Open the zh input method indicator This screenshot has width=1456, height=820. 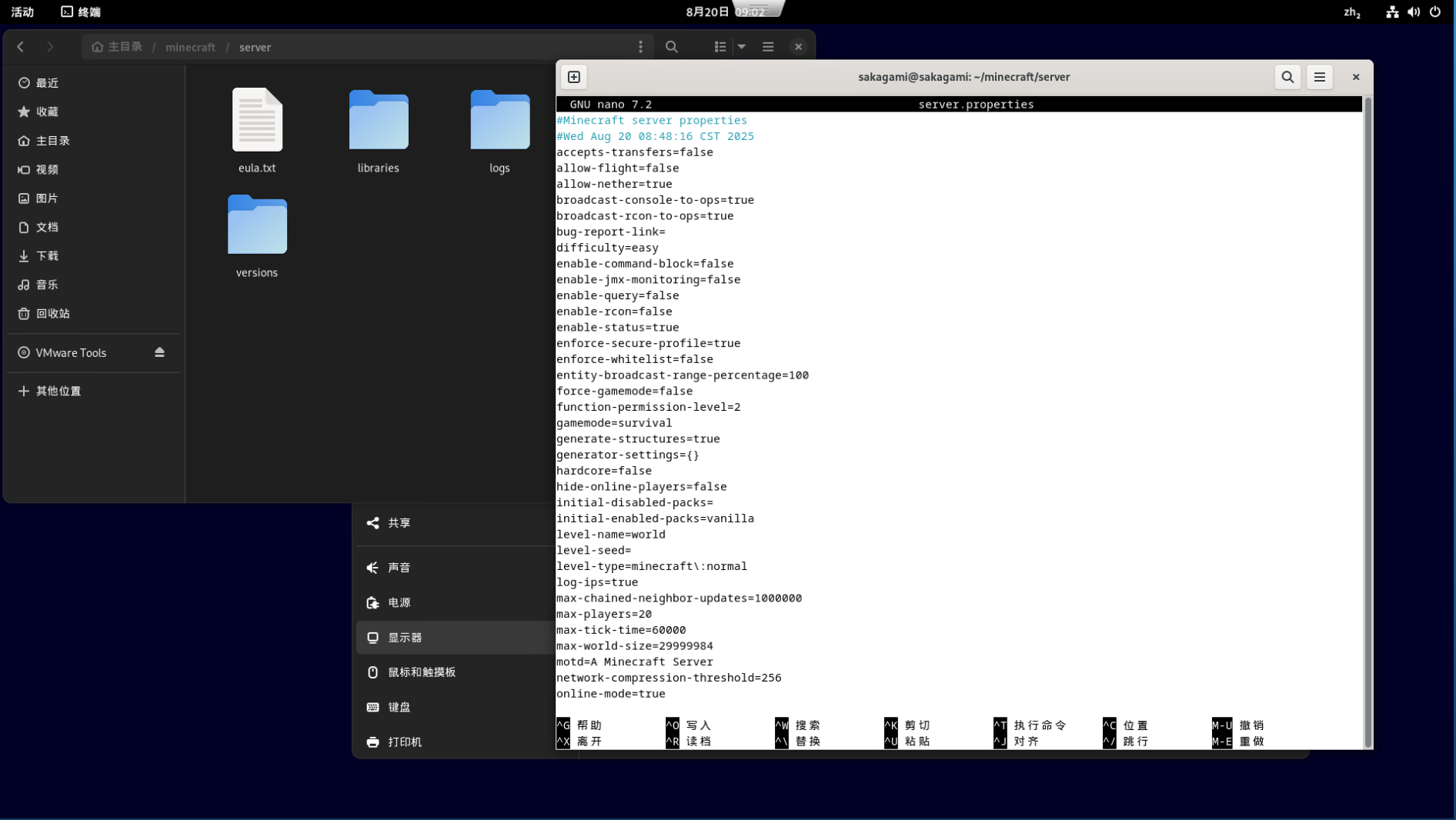click(x=1351, y=12)
